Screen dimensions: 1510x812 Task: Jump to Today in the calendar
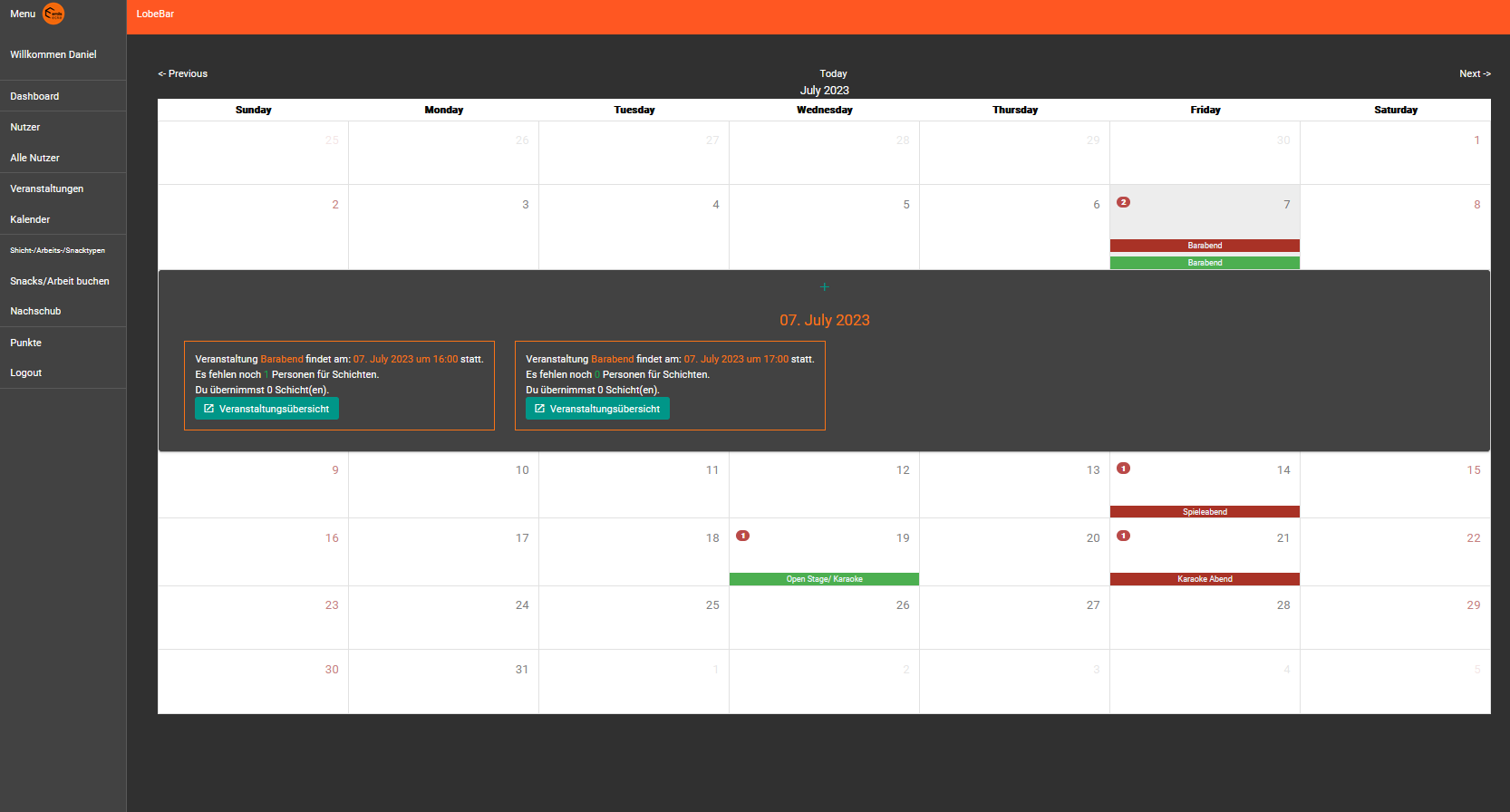[833, 73]
